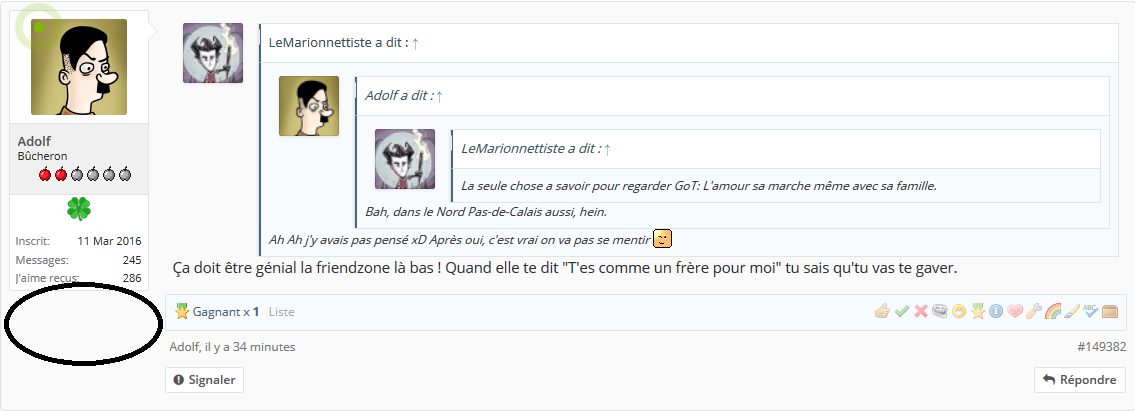Image resolution: width=1135 pixels, height=411 pixels.
Task: Click the brown box rating icon
Action: pyautogui.click(x=1110, y=311)
